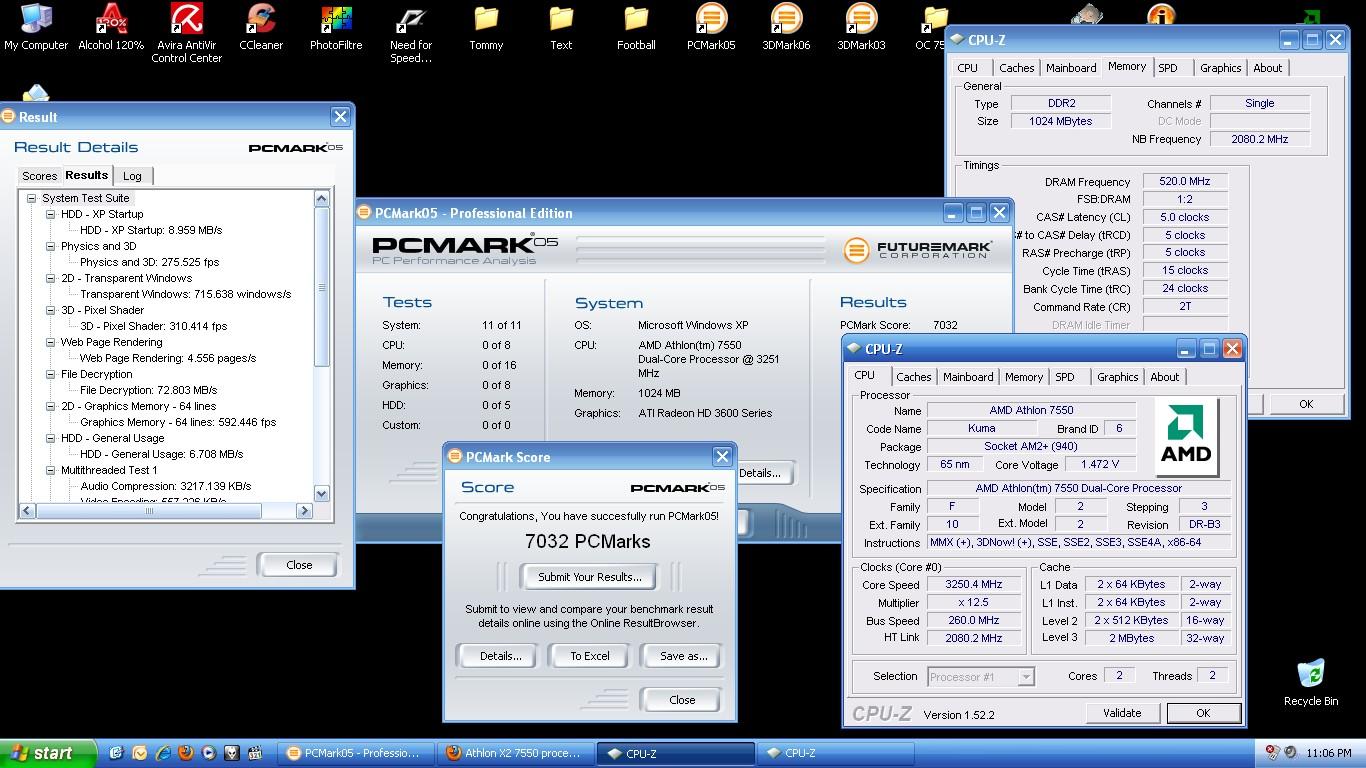Click the DRAM Frequency 520.0 MHz value
This screenshot has width=1366, height=768.
click(x=1185, y=182)
